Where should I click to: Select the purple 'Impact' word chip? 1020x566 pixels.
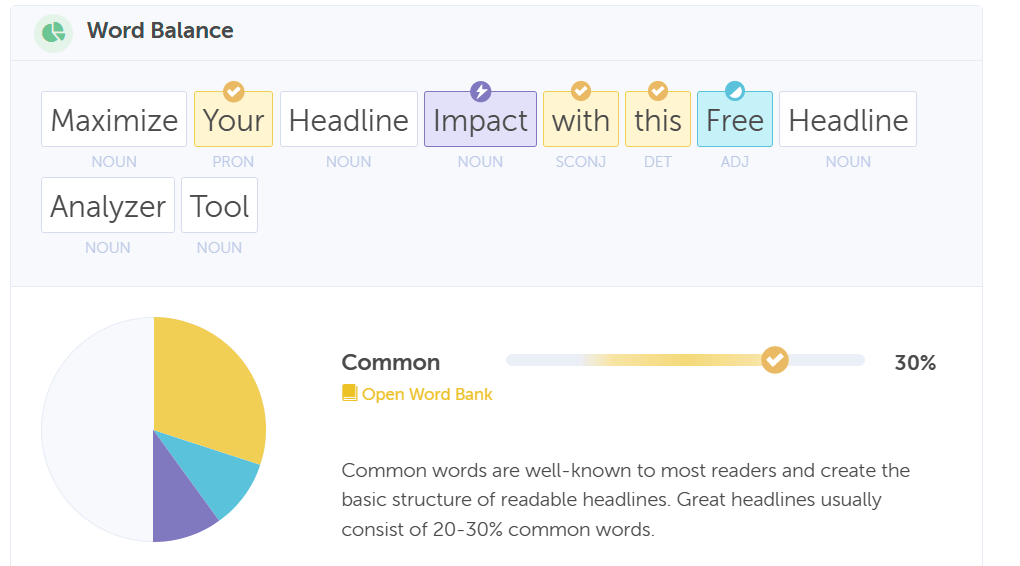[x=480, y=120]
